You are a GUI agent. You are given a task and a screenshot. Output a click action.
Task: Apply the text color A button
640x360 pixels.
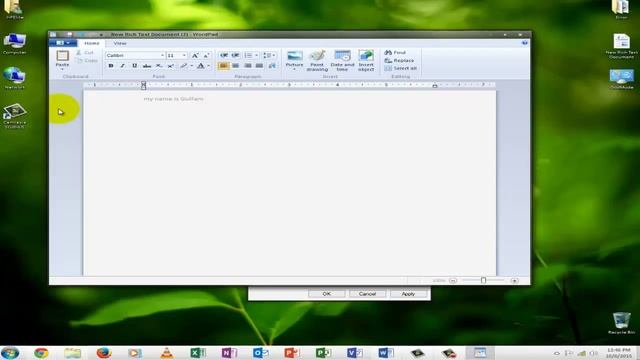(200, 66)
